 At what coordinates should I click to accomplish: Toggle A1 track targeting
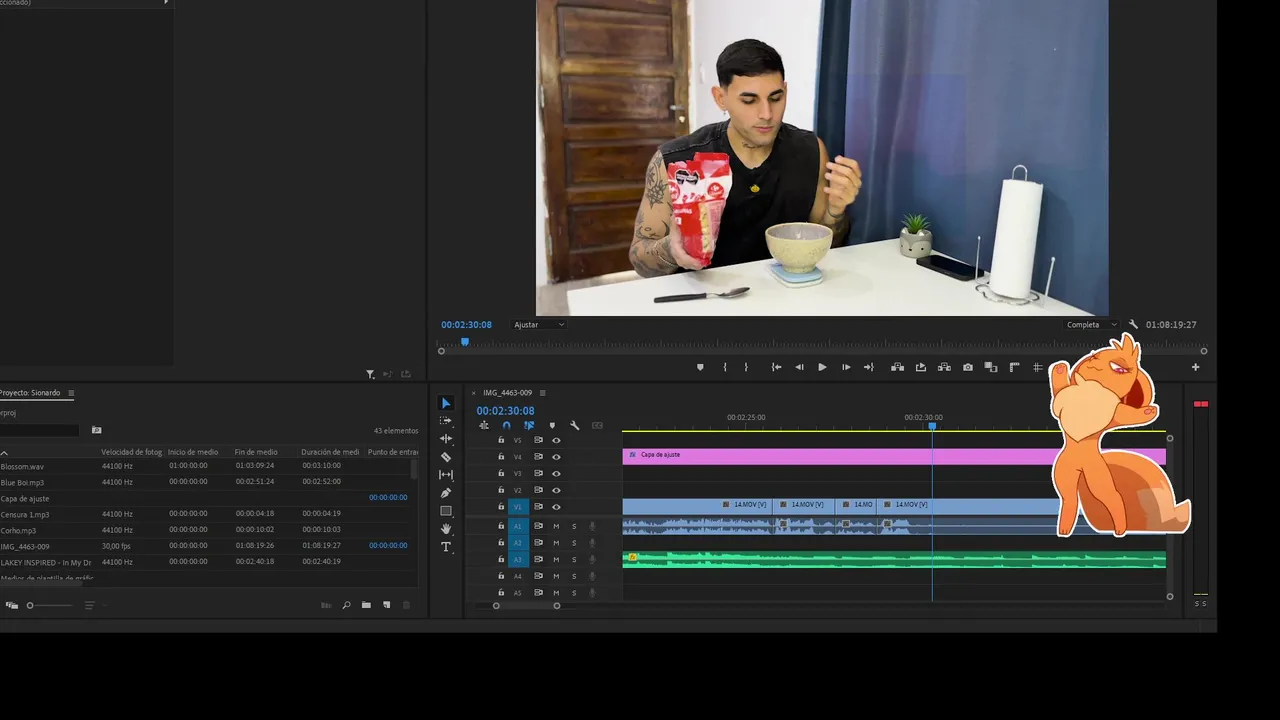(518, 526)
